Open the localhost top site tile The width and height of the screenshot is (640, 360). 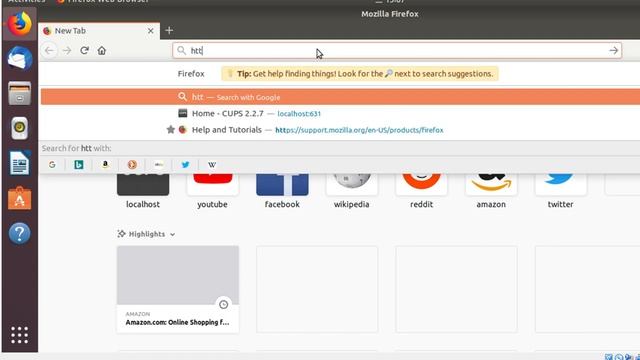143,191
